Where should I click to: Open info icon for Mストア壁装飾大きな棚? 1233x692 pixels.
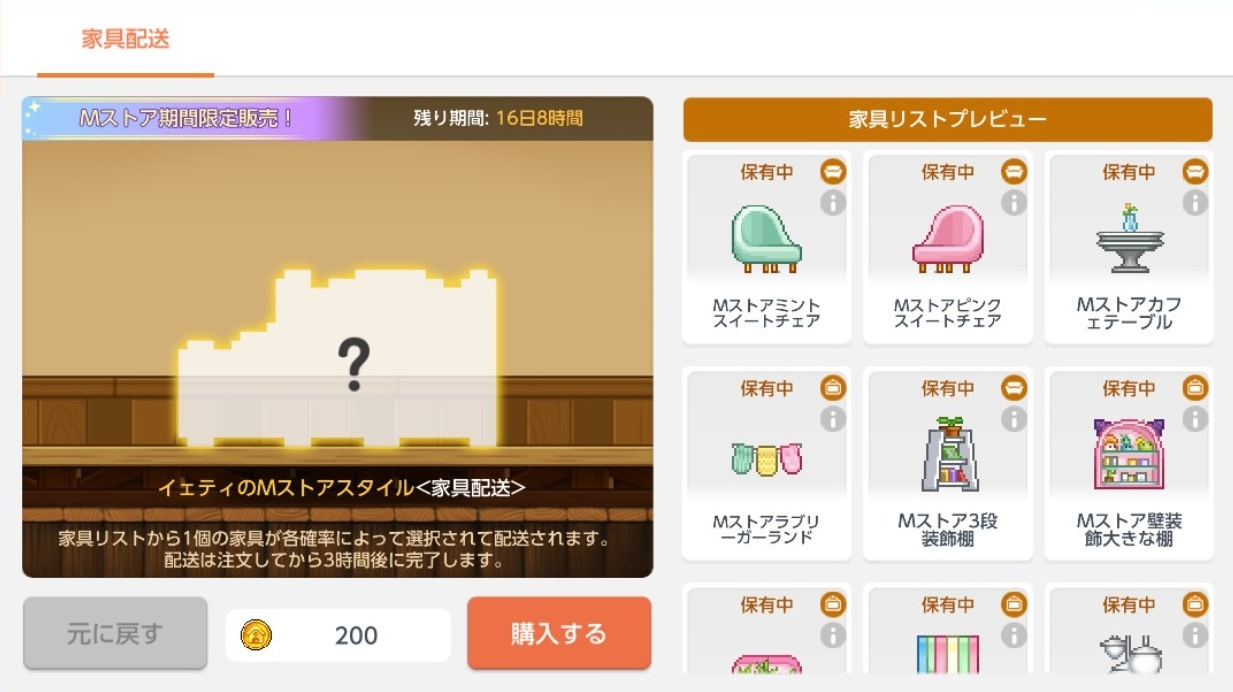click(x=1195, y=419)
